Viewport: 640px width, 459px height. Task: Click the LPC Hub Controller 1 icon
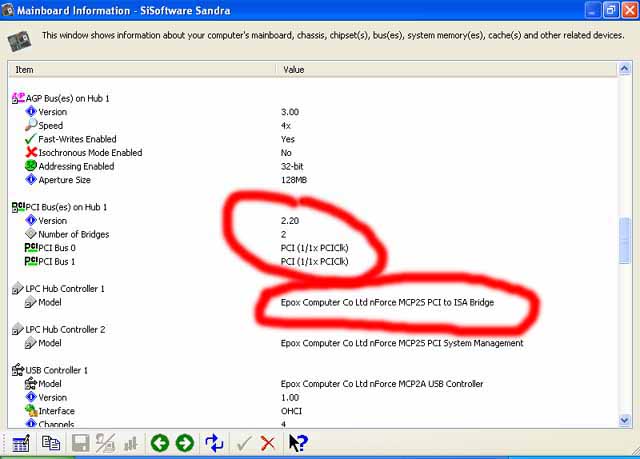click(18, 288)
